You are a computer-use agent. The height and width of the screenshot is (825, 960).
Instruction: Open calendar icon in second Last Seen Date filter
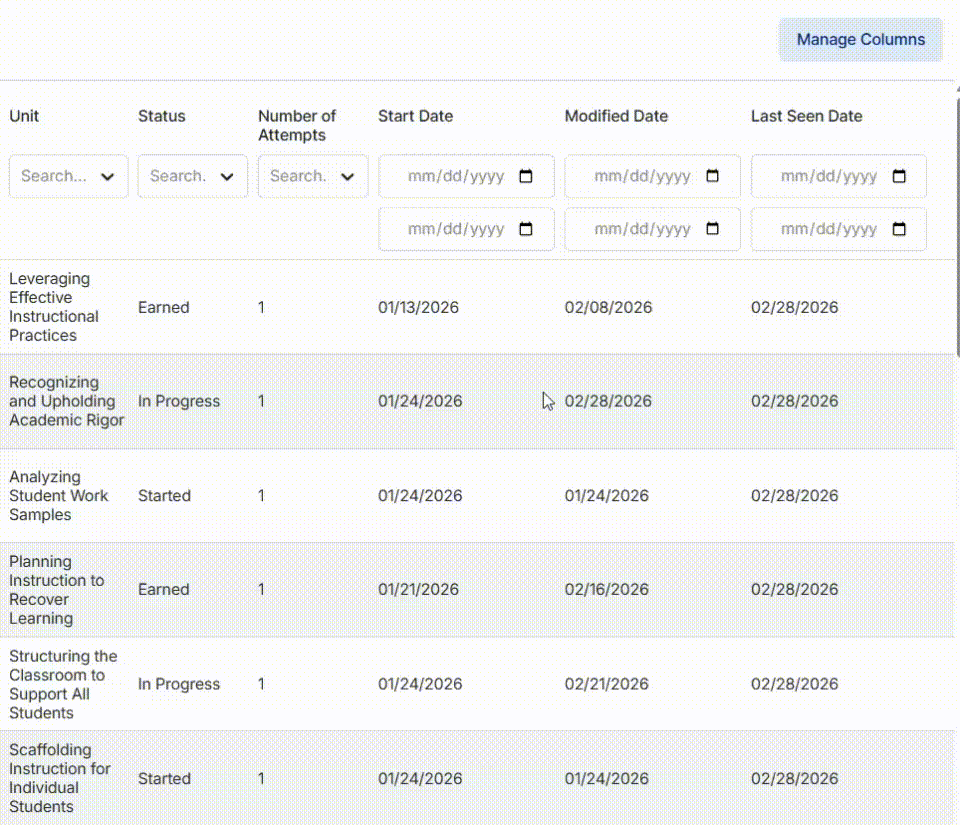coord(899,229)
